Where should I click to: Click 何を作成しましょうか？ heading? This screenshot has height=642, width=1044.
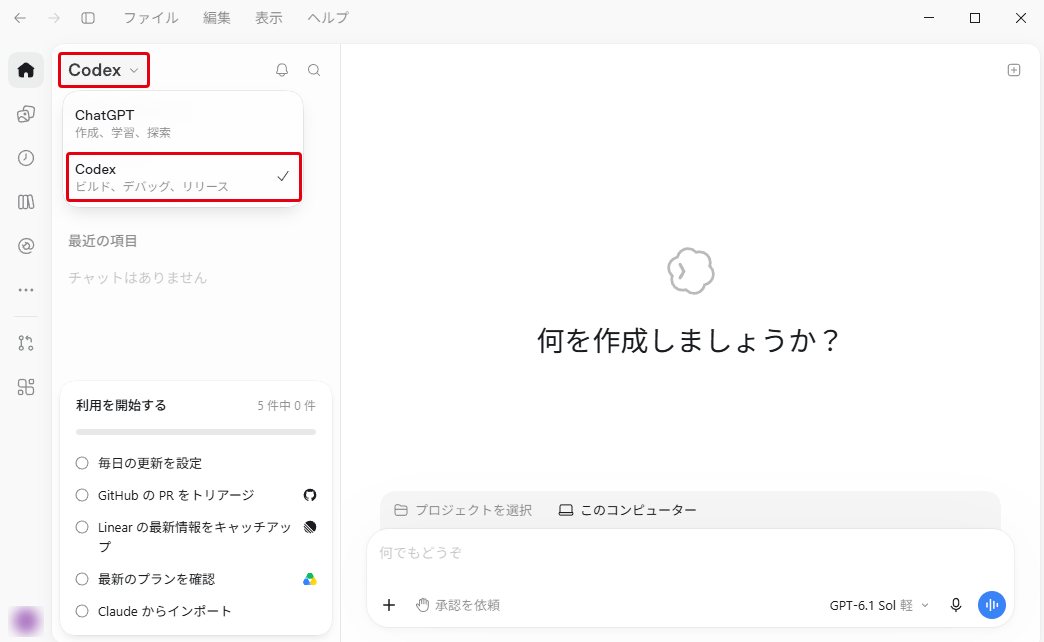pyautogui.click(x=688, y=340)
